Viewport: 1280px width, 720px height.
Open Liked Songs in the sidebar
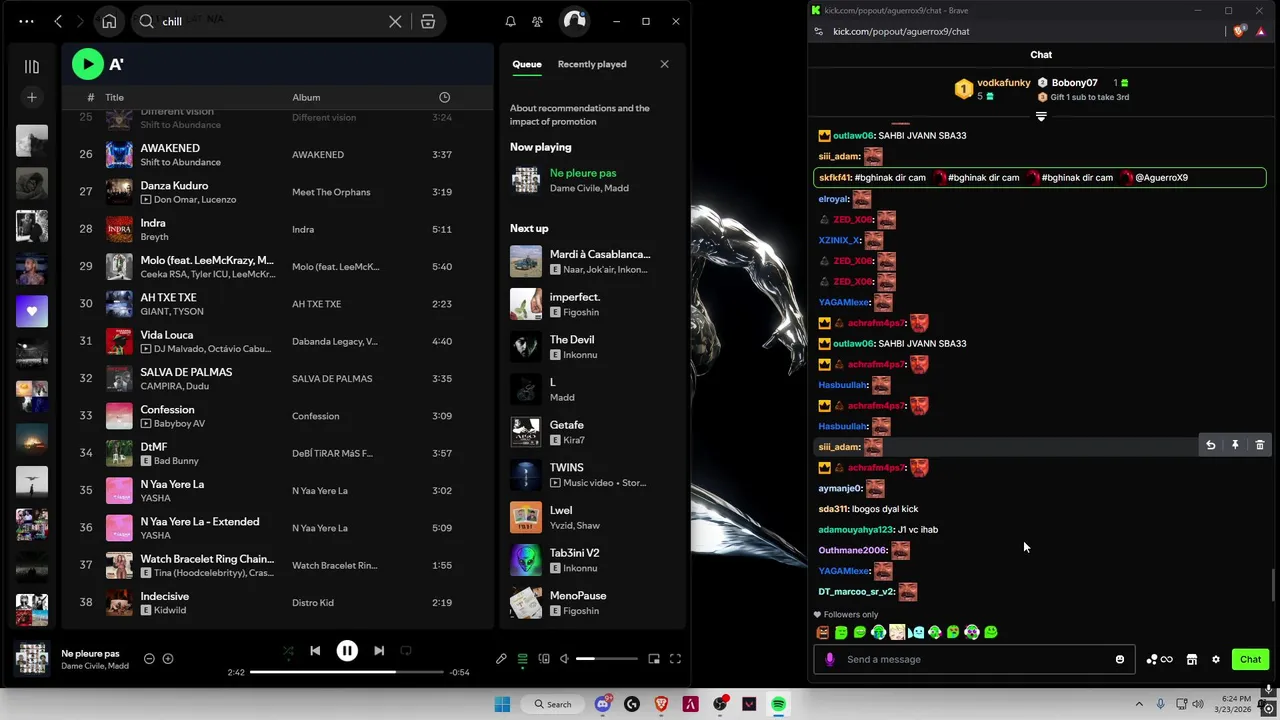click(x=32, y=311)
